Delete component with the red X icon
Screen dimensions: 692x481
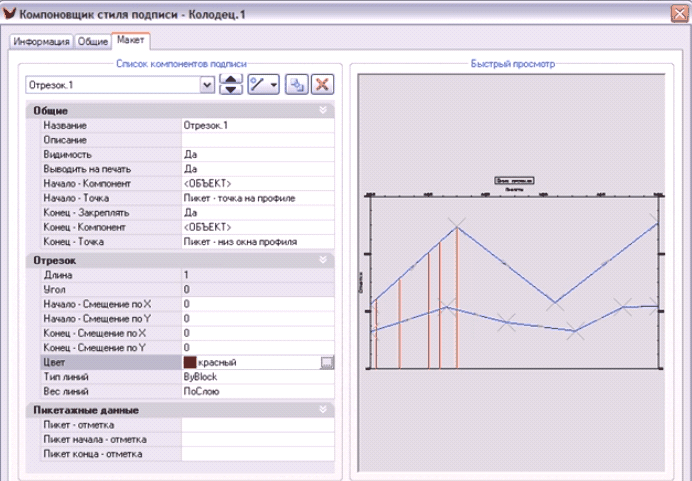[322, 85]
